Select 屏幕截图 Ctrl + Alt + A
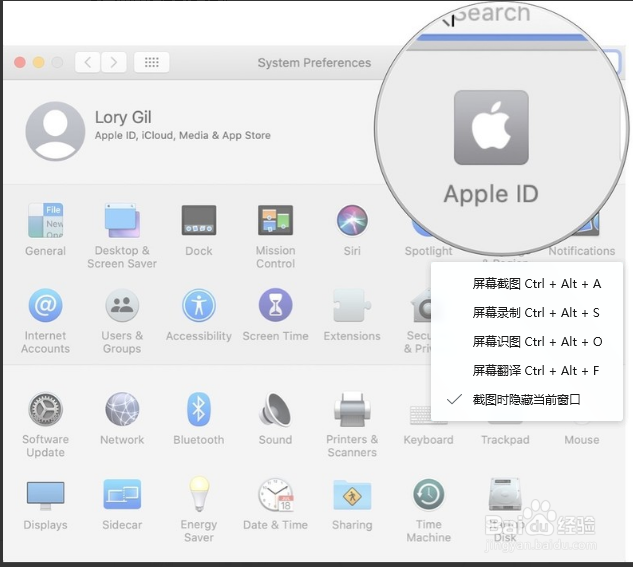The image size is (633, 567). click(x=526, y=284)
